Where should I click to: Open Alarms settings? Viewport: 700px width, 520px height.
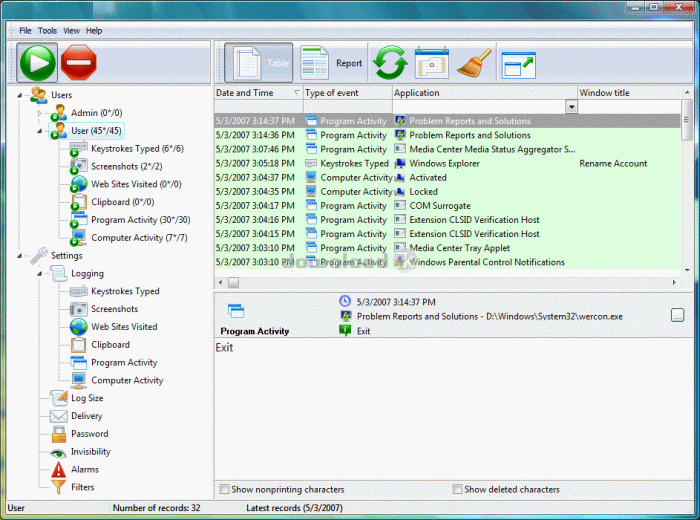pos(85,470)
